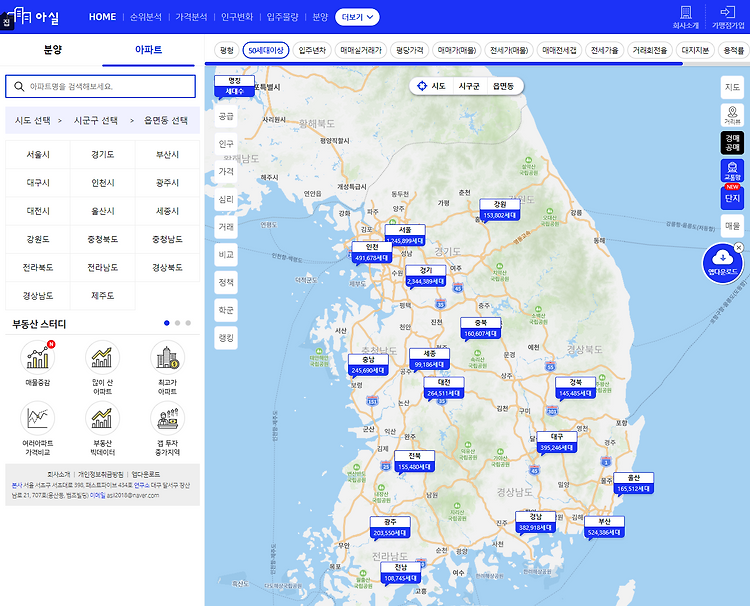Click the 가맹점가입 login icon
Image resolution: width=750 pixels, height=606 pixels.
coord(727,13)
